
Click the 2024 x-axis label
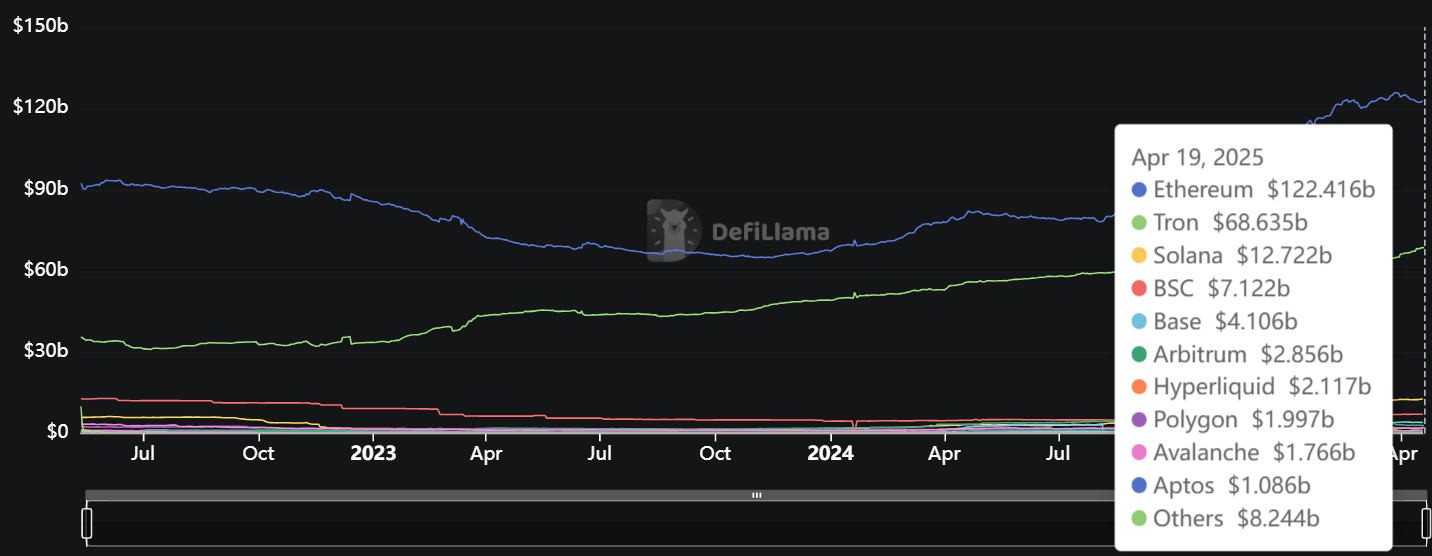click(x=830, y=454)
